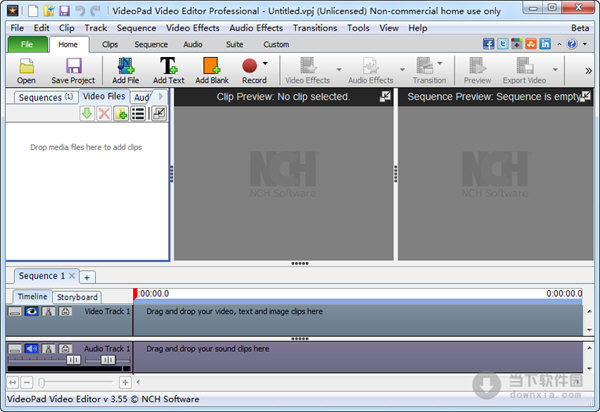Open the help dropdown arrow beside question mark
This screenshot has height=412, width=600.
pos(585,44)
